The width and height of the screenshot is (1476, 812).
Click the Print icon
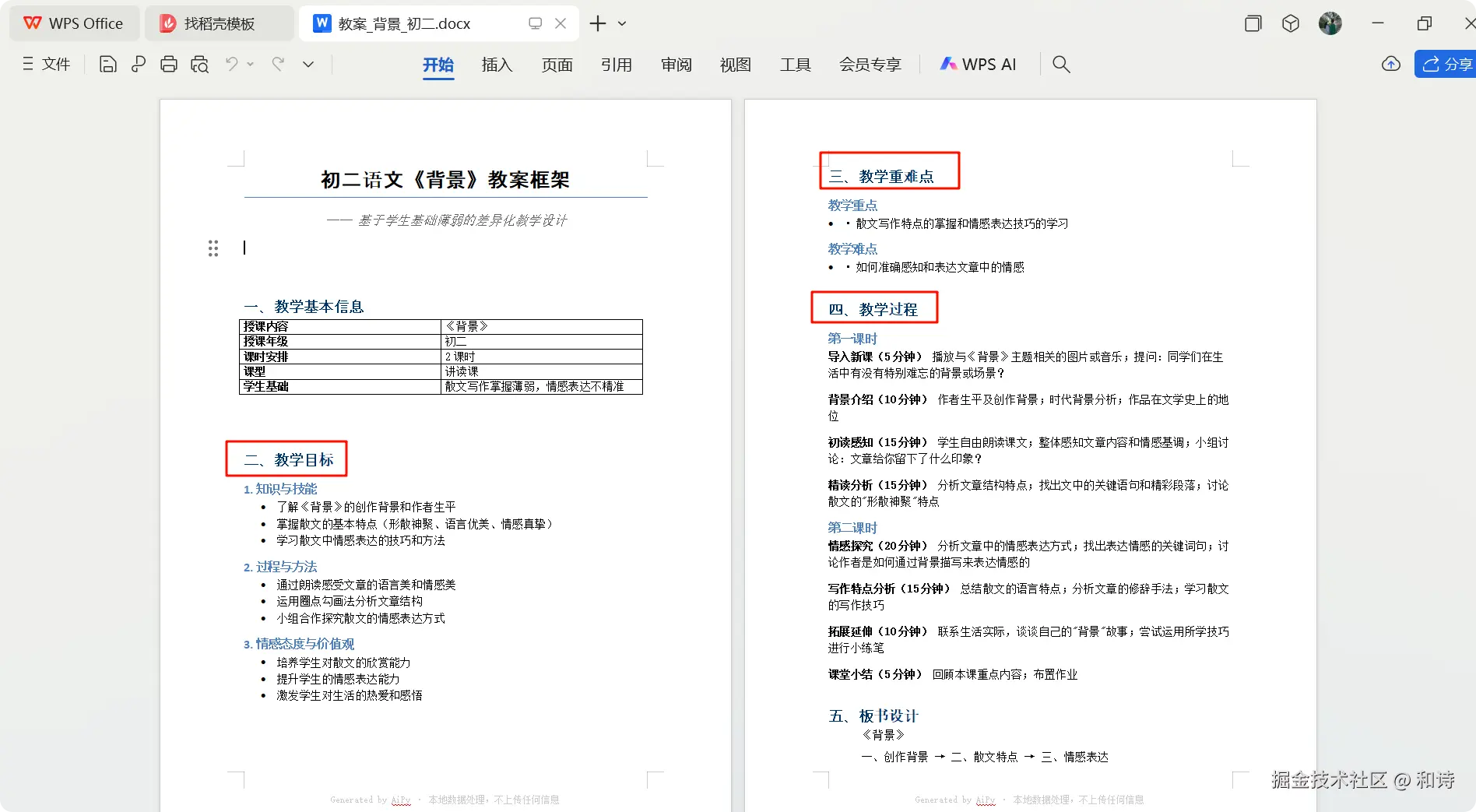coord(169,64)
